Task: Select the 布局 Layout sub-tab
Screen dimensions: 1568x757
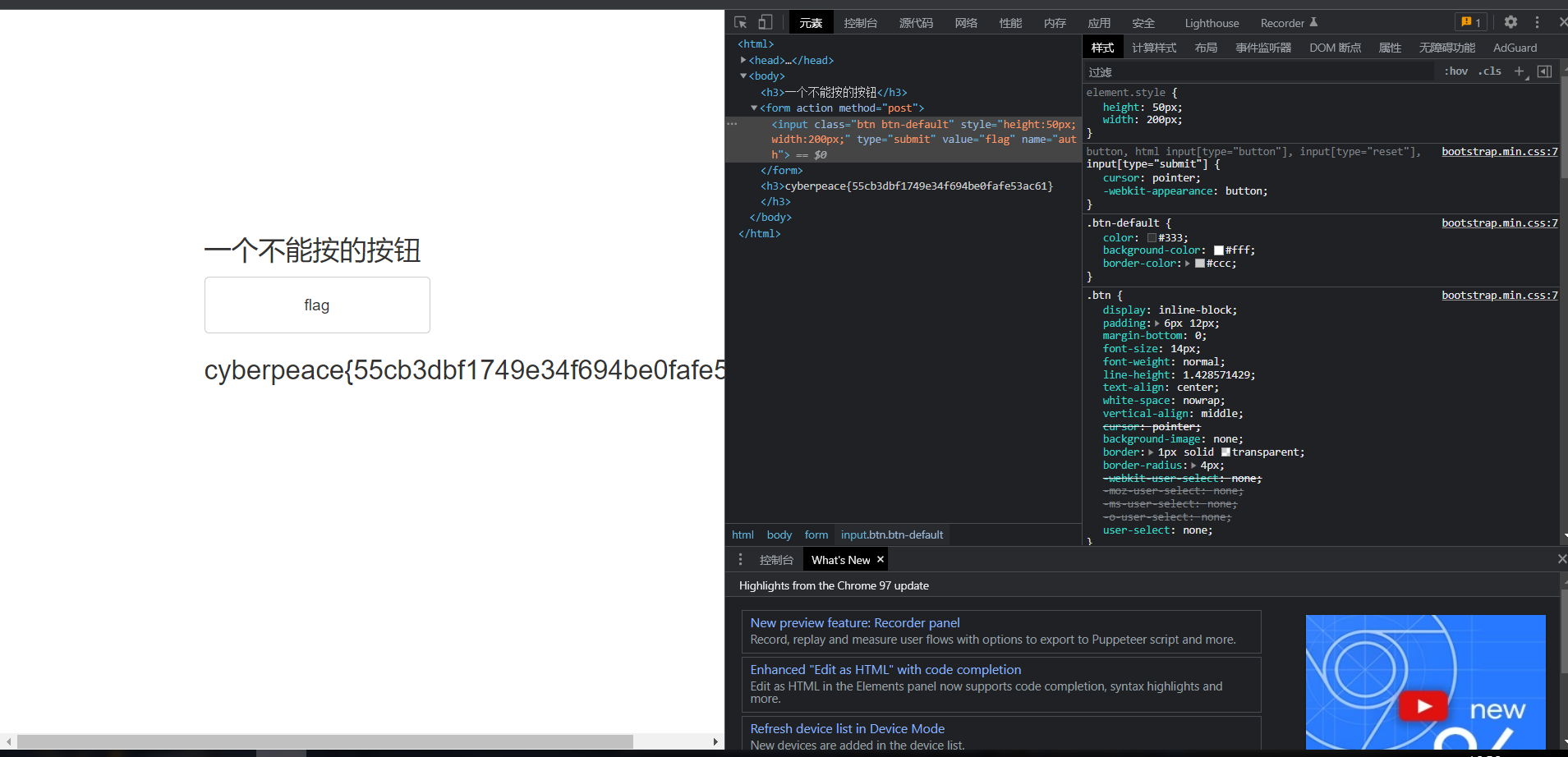Action: tap(1206, 48)
